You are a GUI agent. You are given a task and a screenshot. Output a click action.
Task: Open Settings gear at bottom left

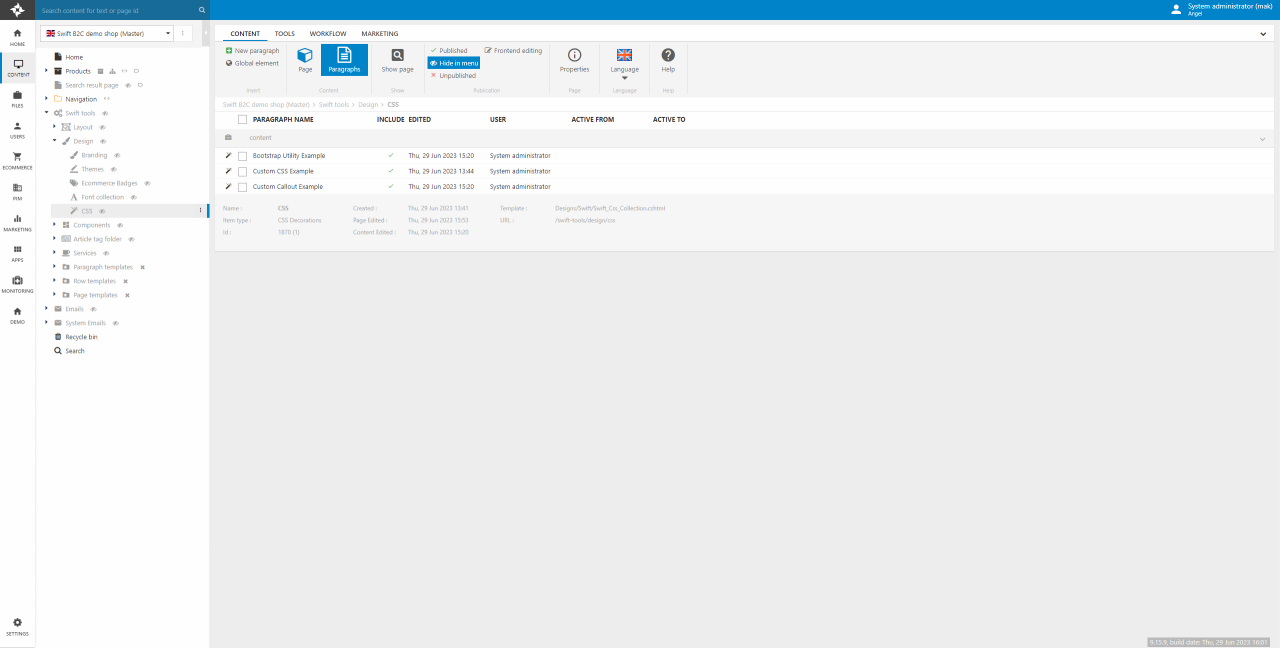click(x=17, y=626)
